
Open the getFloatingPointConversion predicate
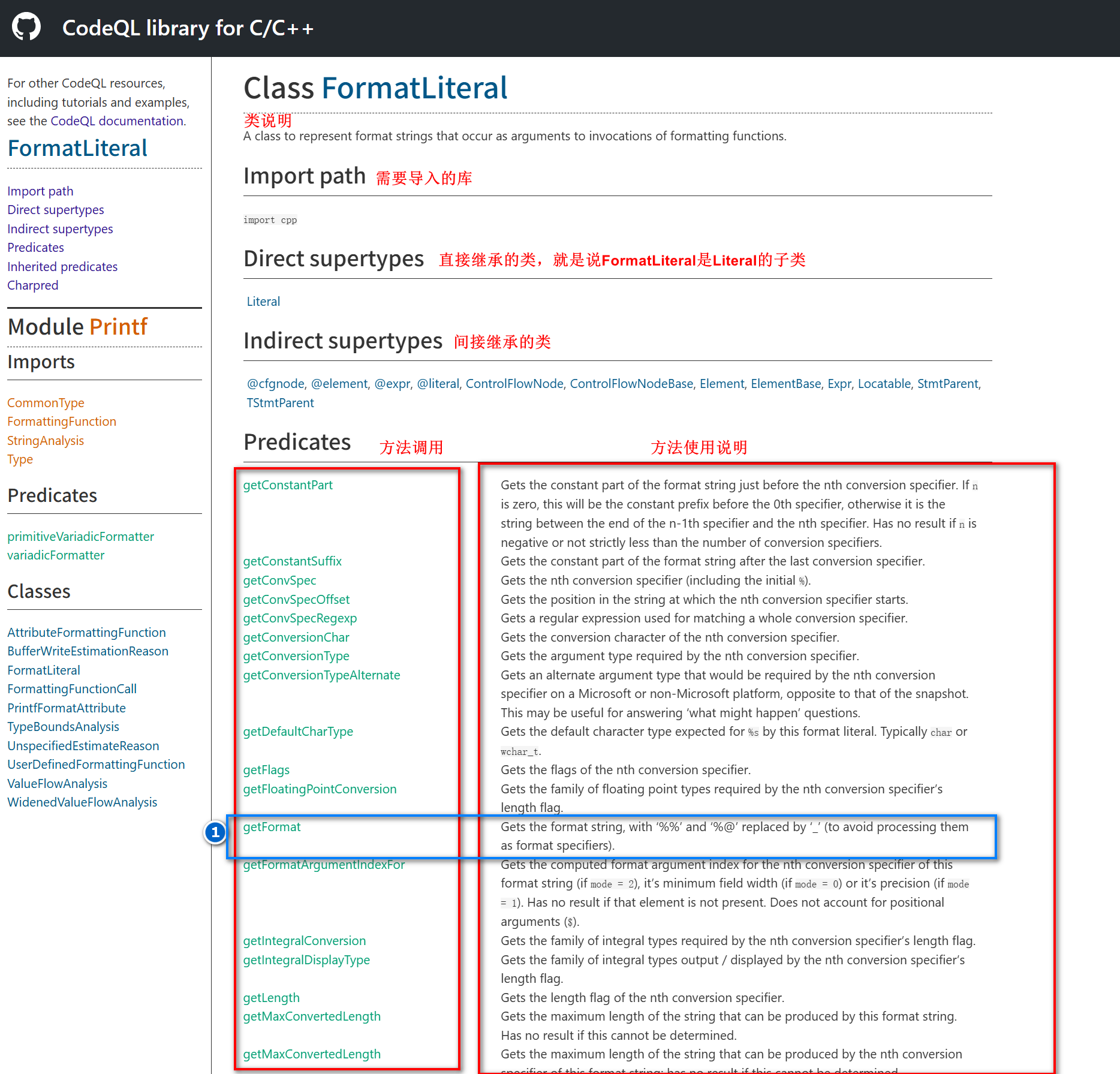coord(320,789)
